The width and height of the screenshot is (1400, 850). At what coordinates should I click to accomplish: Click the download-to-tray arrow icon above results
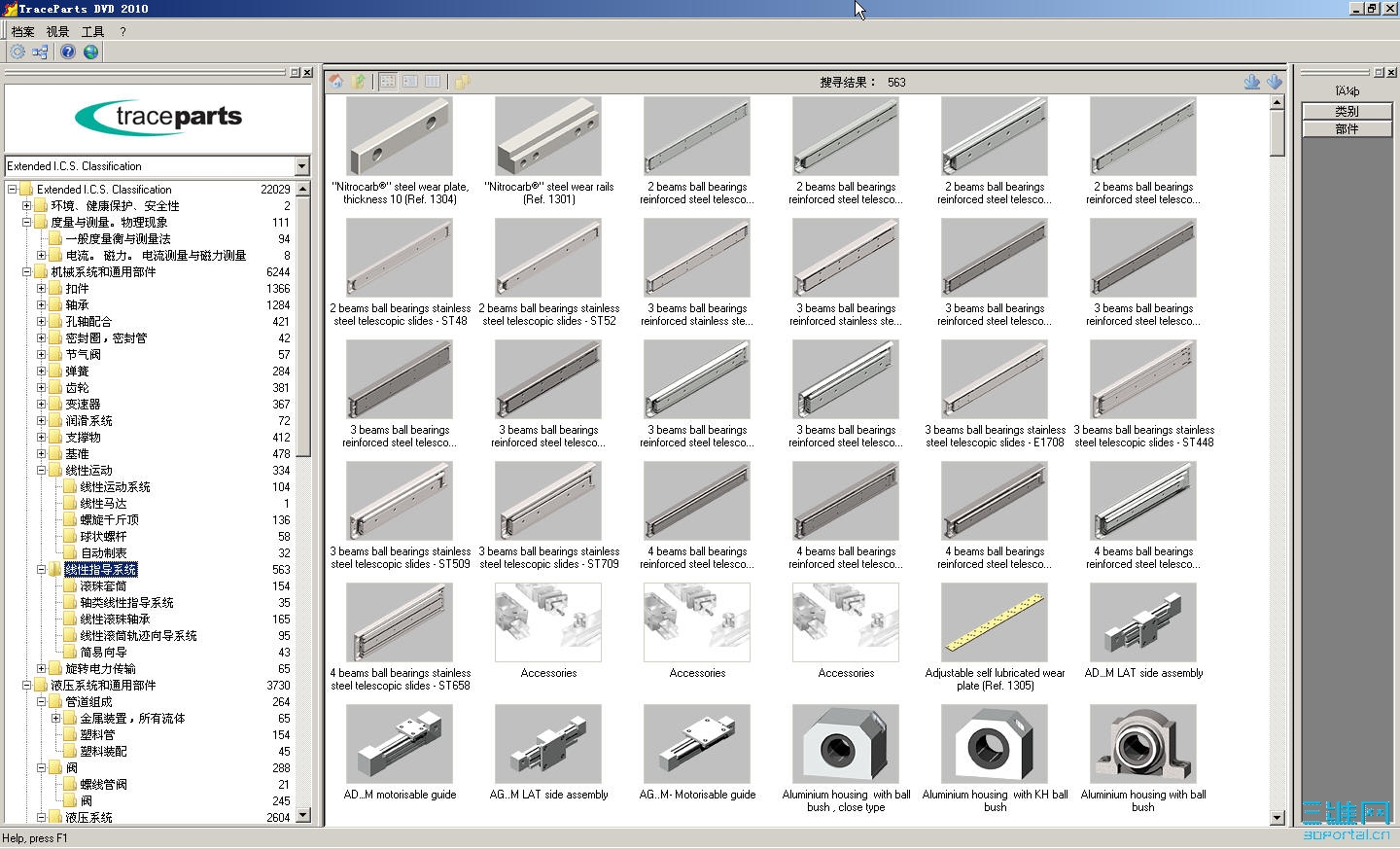(1252, 82)
